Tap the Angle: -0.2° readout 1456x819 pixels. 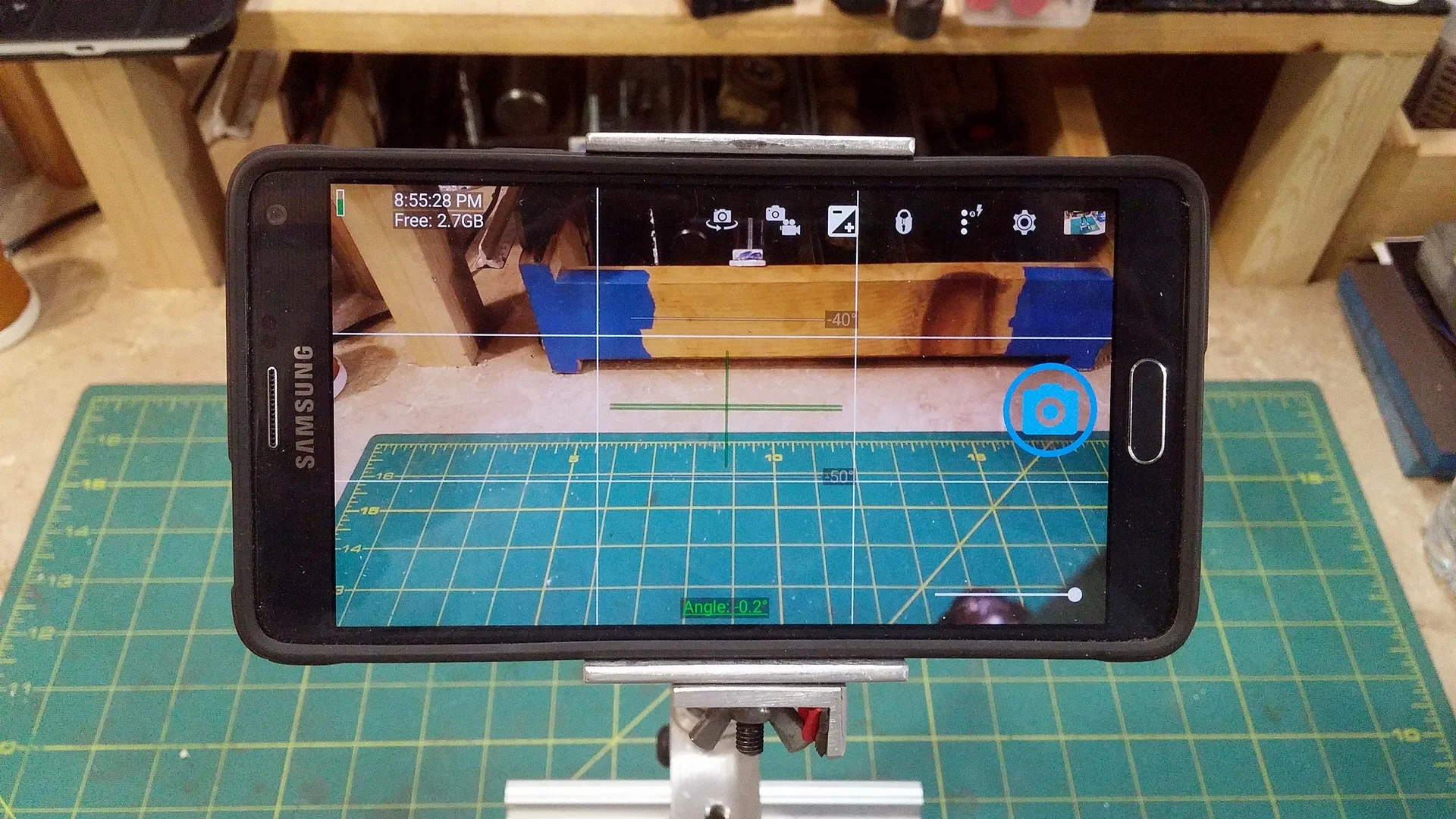tap(725, 607)
